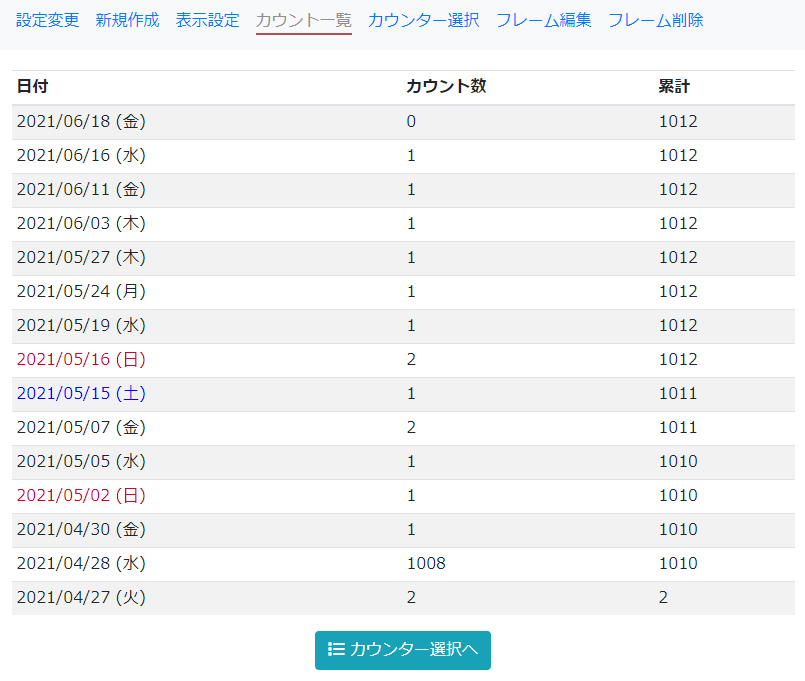The height and width of the screenshot is (681, 805).
Task: Select the 2021/04/27 (火) bottom row
Action: tap(81, 597)
